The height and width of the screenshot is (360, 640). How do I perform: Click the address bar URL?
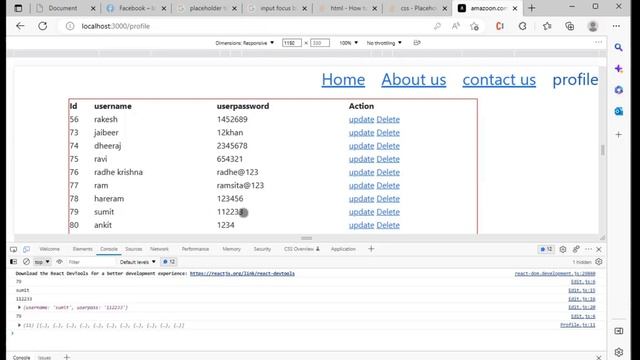(x=116, y=26)
